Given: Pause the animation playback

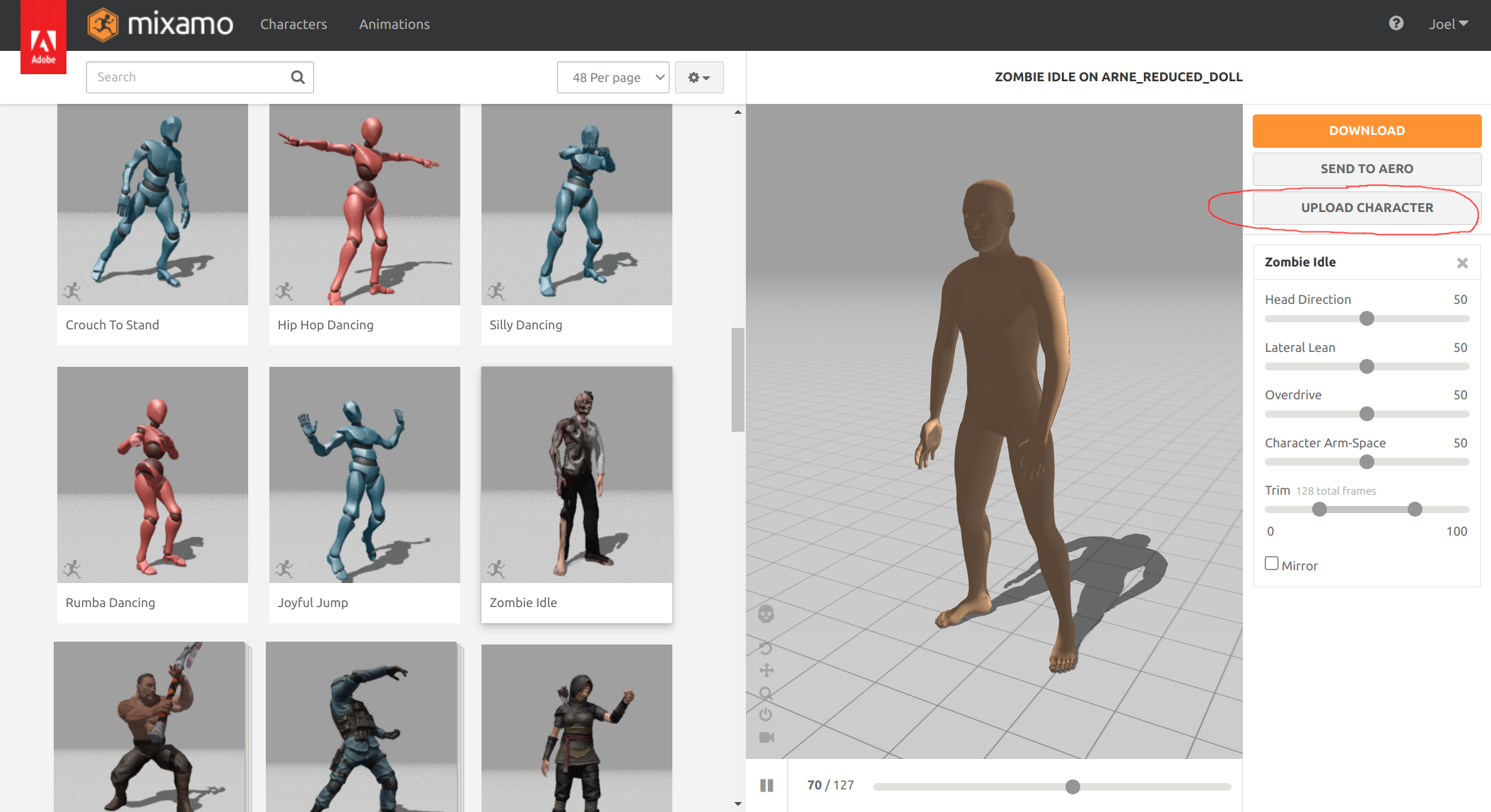Looking at the screenshot, I should pos(766,786).
